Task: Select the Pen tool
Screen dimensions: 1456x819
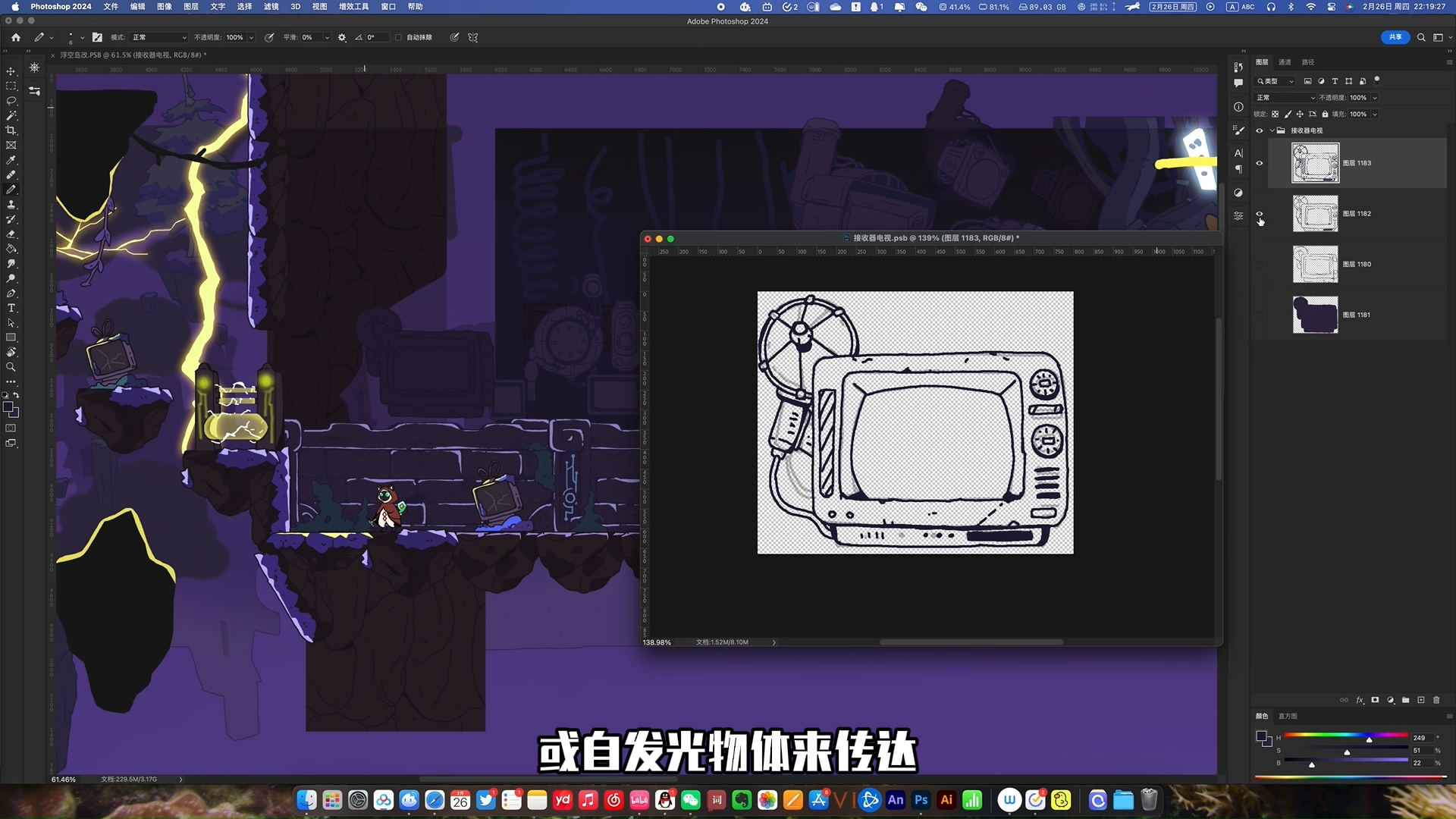Action: click(11, 293)
